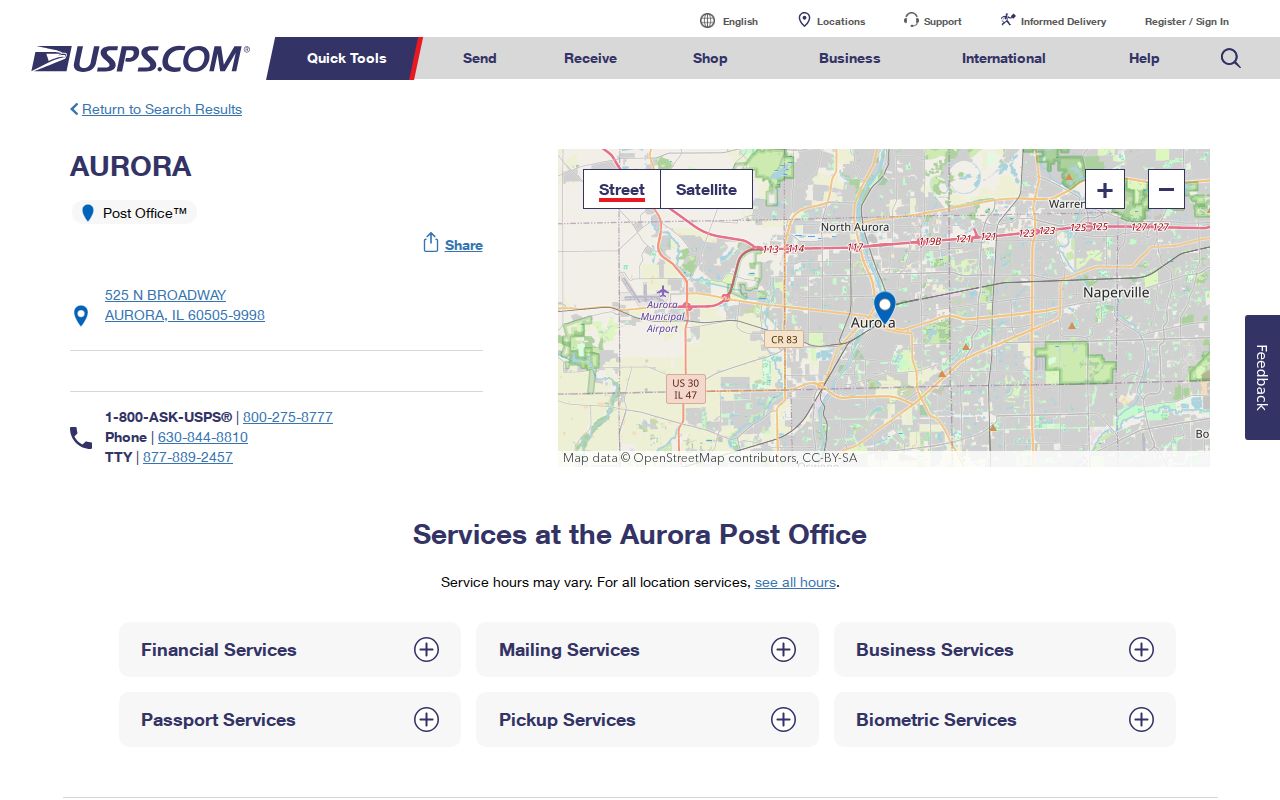Open the Feedback side tab
This screenshot has height=800, width=1280.
click(x=1262, y=377)
